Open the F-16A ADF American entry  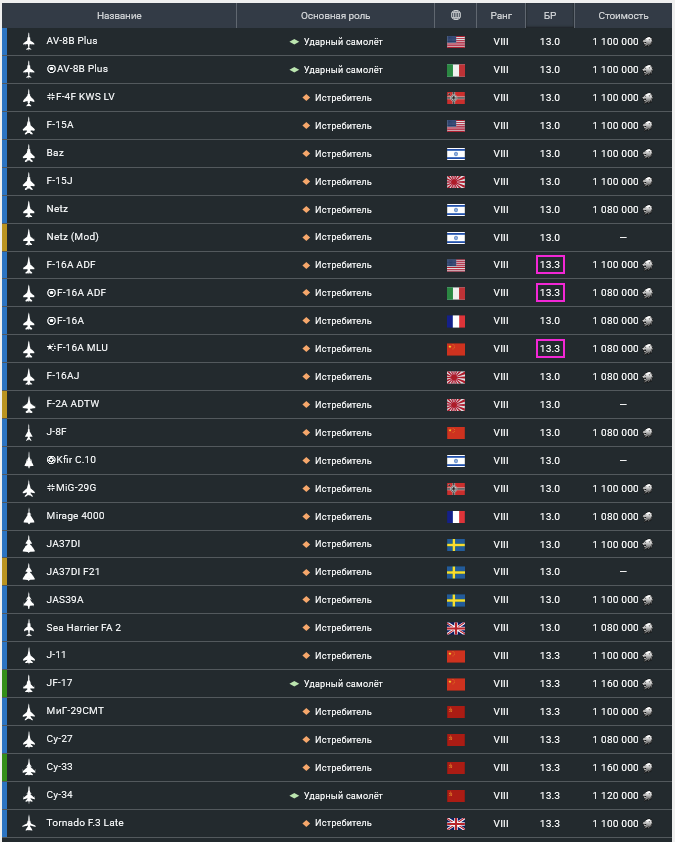click(x=339, y=265)
